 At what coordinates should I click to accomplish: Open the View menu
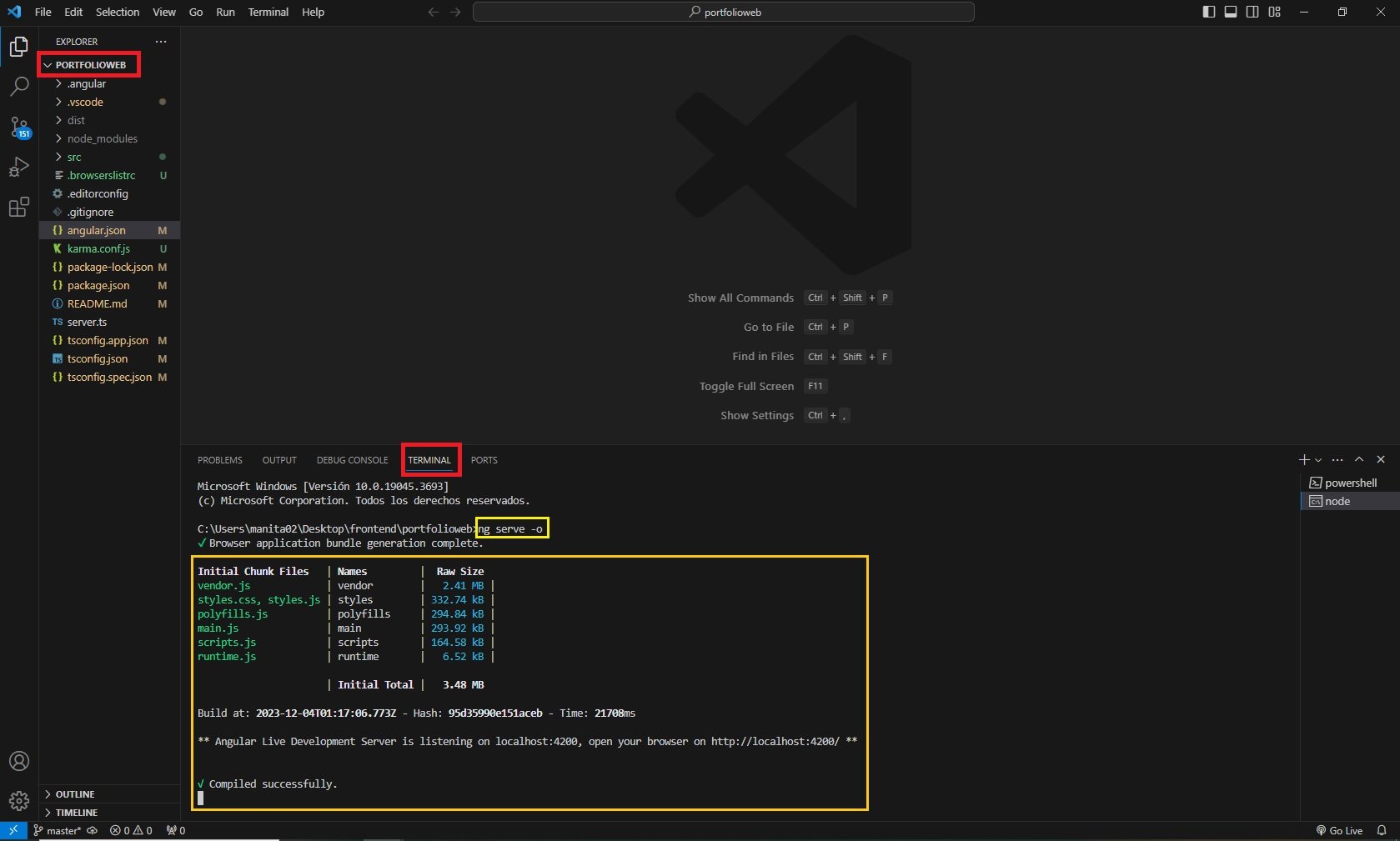coord(164,12)
